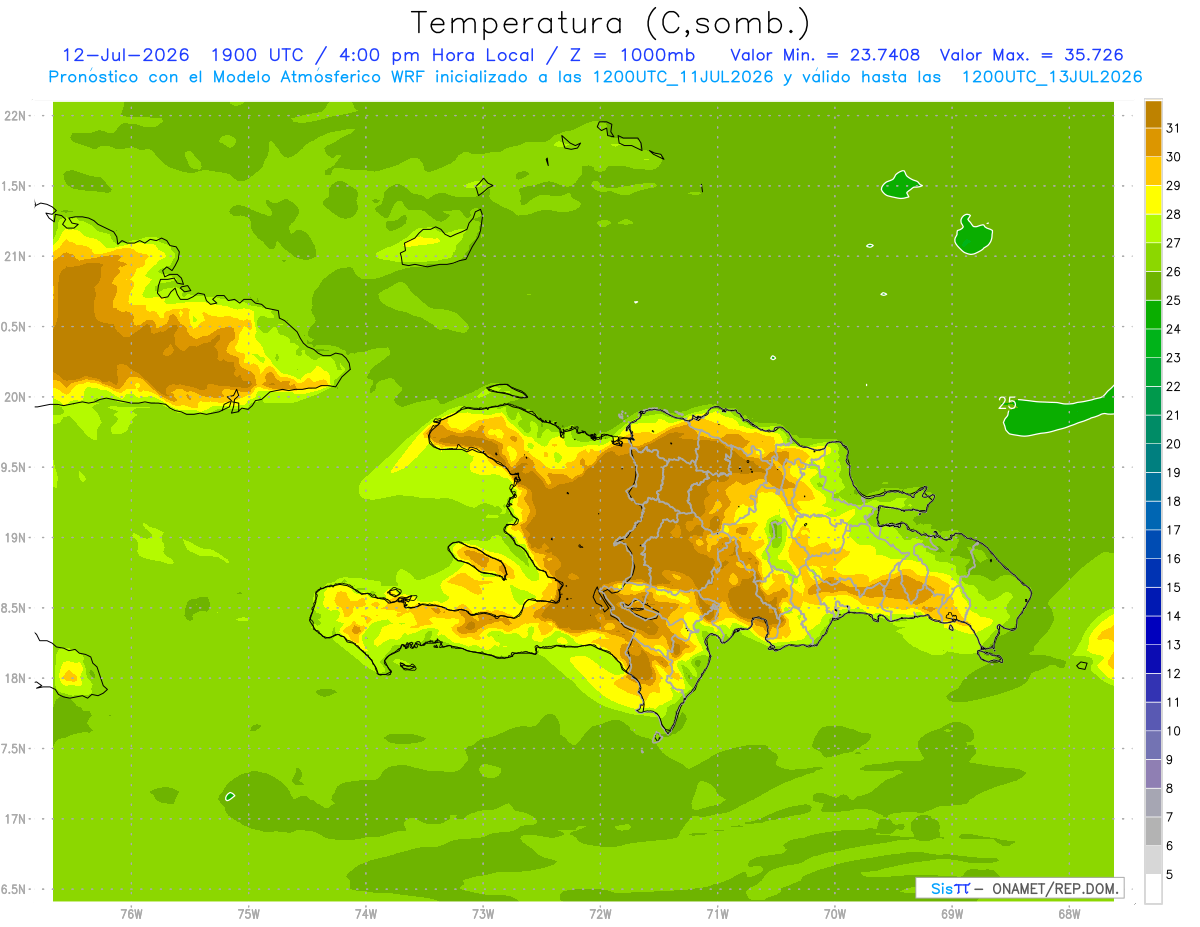Viewport: 1200px width, 927px height.
Task: Pick the teal swatch between 19 and 20
Action: pos(1153,458)
